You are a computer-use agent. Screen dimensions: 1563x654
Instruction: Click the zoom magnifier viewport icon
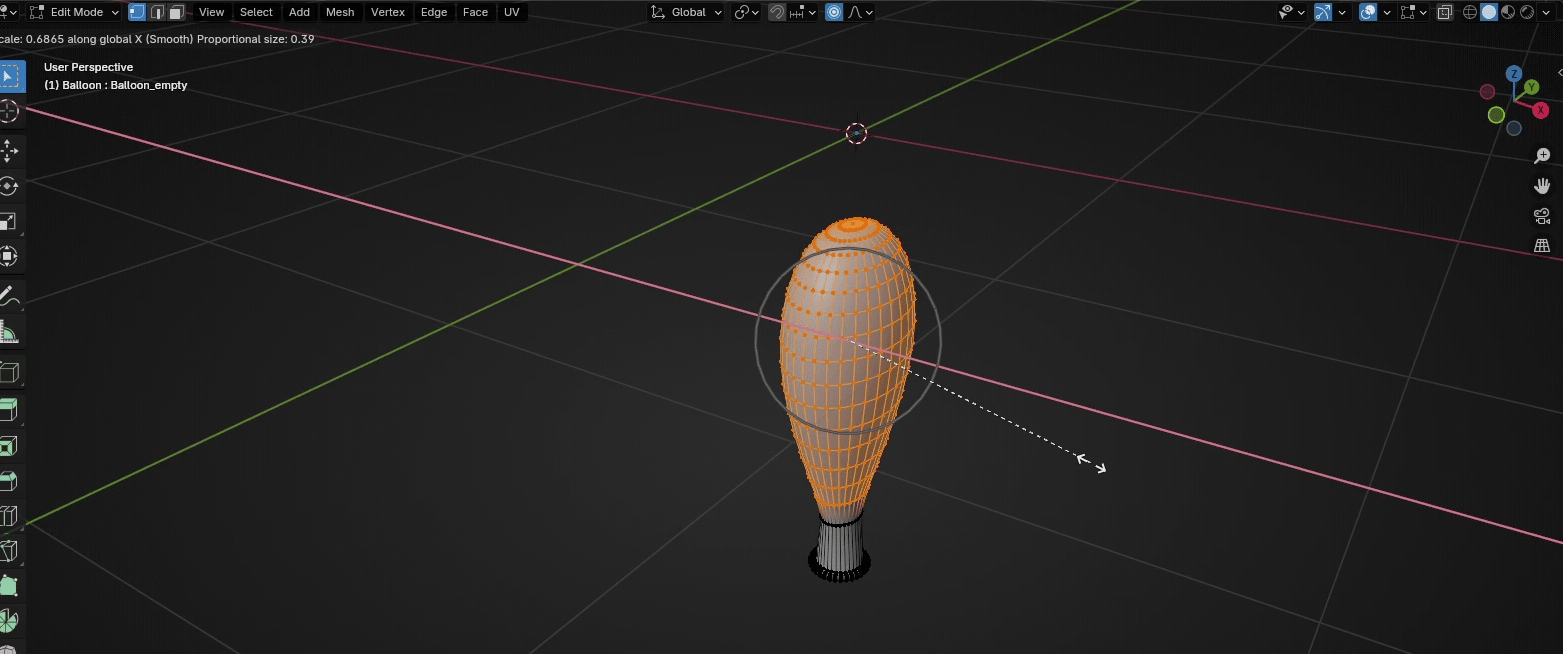click(1542, 156)
